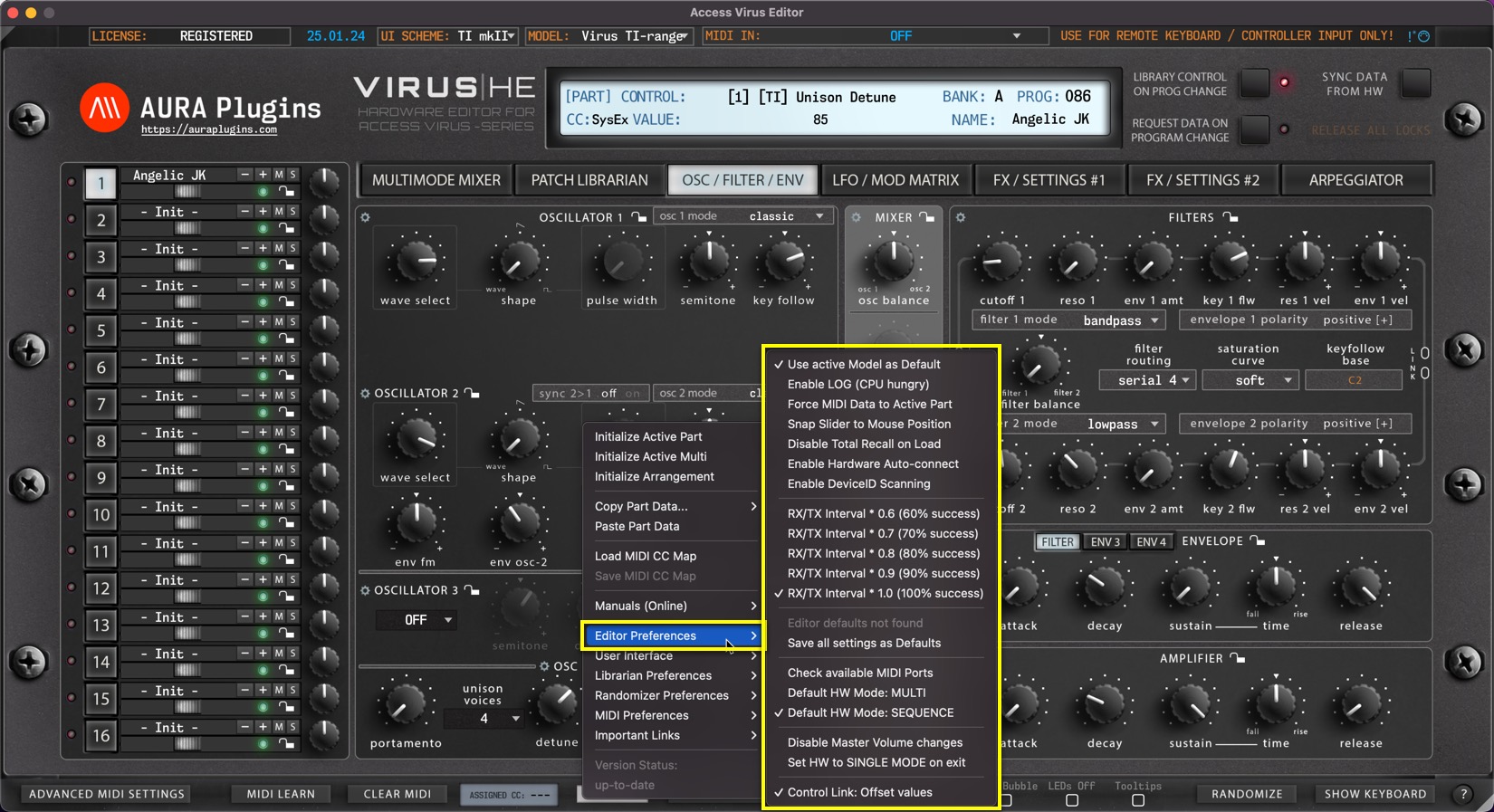The image size is (1494, 812).
Task: Open the auraplugins.com link
Action: pos(209,129)
